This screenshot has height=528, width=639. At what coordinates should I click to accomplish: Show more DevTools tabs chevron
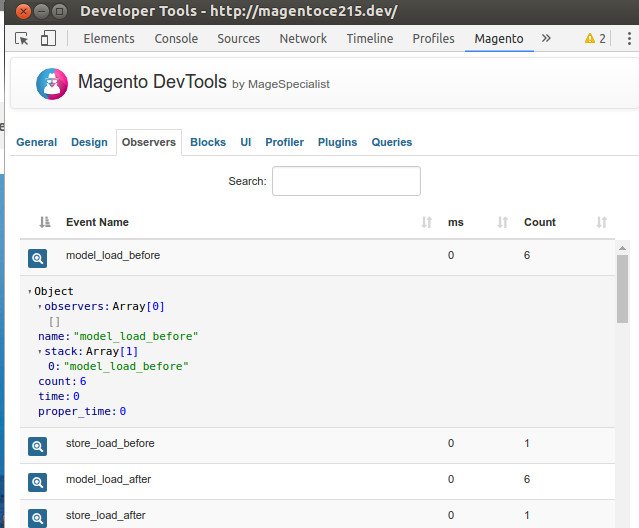[x=545, y=39]
